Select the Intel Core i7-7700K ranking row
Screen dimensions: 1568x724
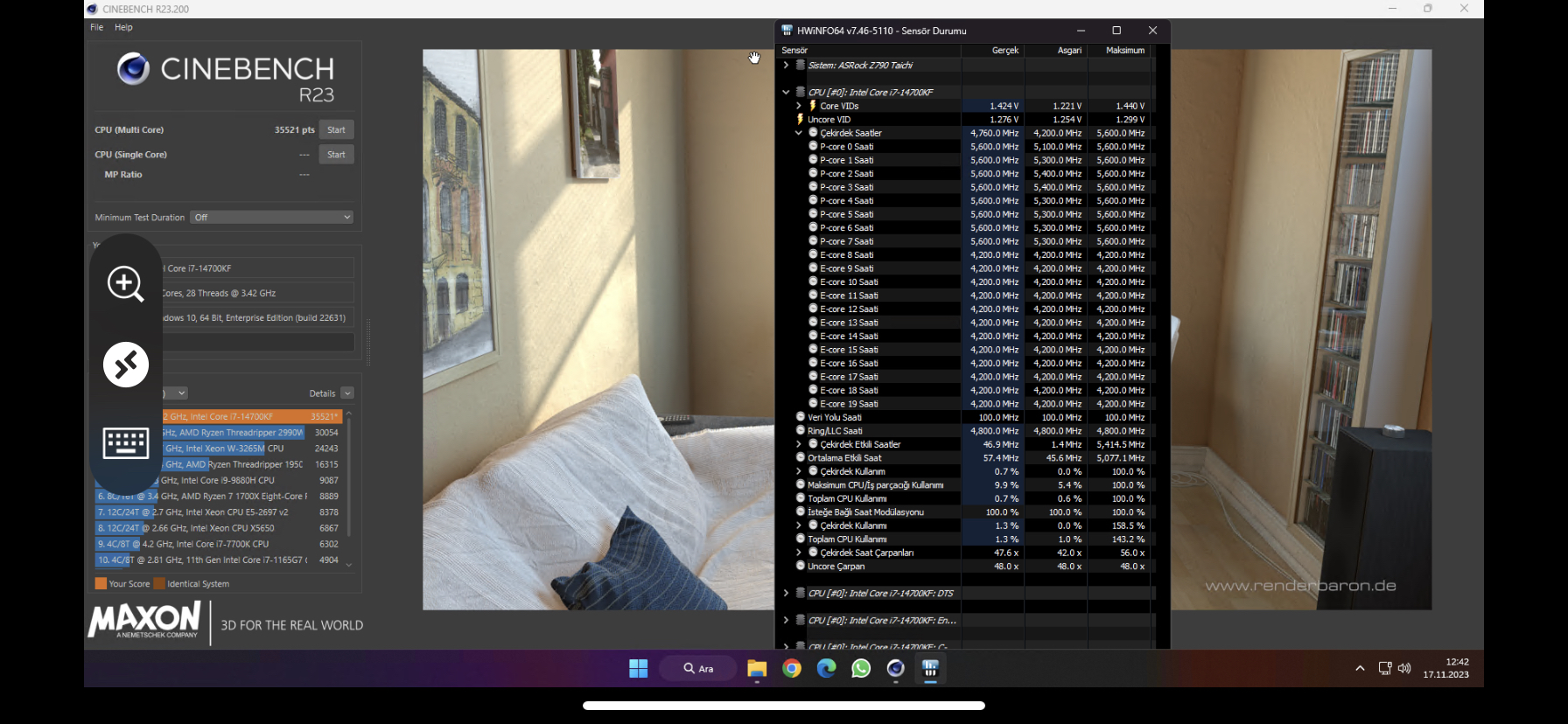(218, 544)
